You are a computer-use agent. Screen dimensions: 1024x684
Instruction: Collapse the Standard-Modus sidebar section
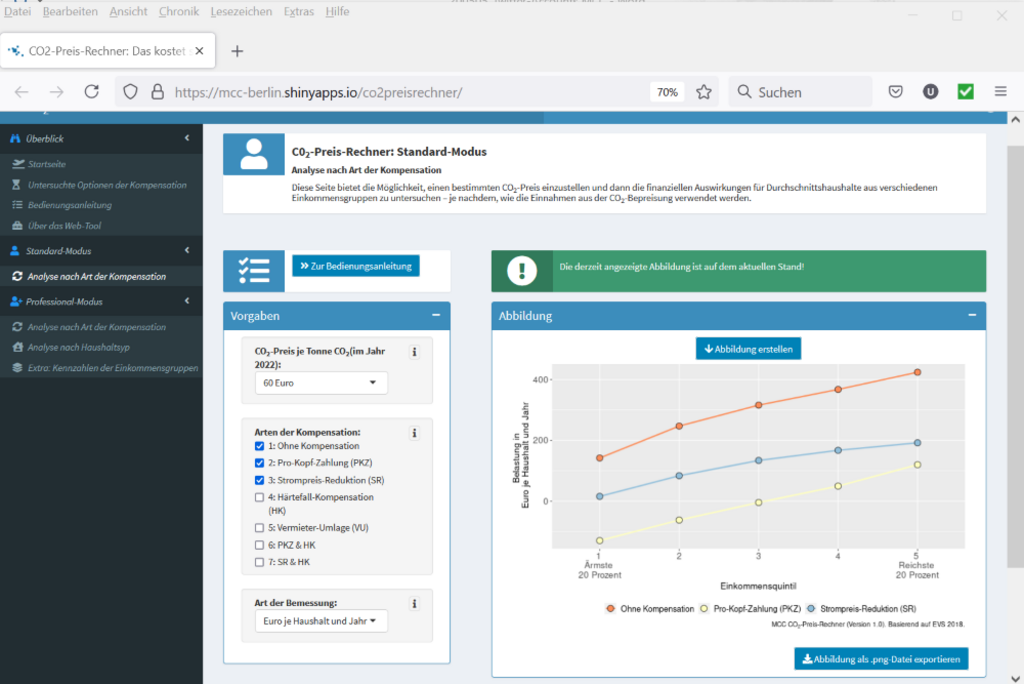(x=187, y=251)
